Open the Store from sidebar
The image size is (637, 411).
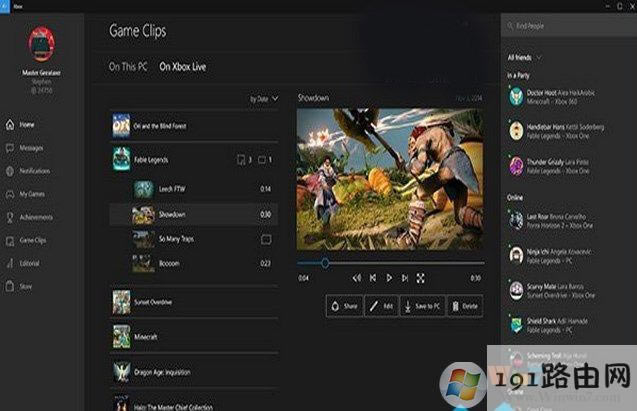point(26,286)
